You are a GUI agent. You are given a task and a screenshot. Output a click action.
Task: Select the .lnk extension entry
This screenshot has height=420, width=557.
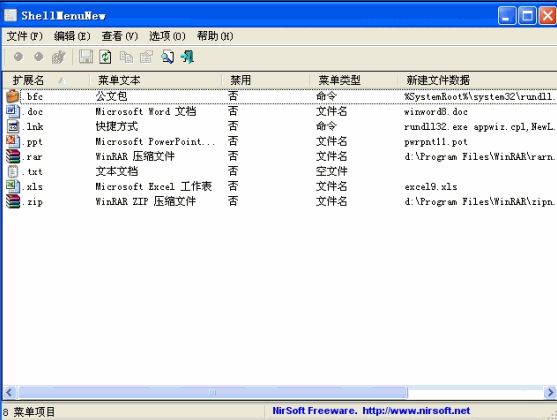[32, 126]
